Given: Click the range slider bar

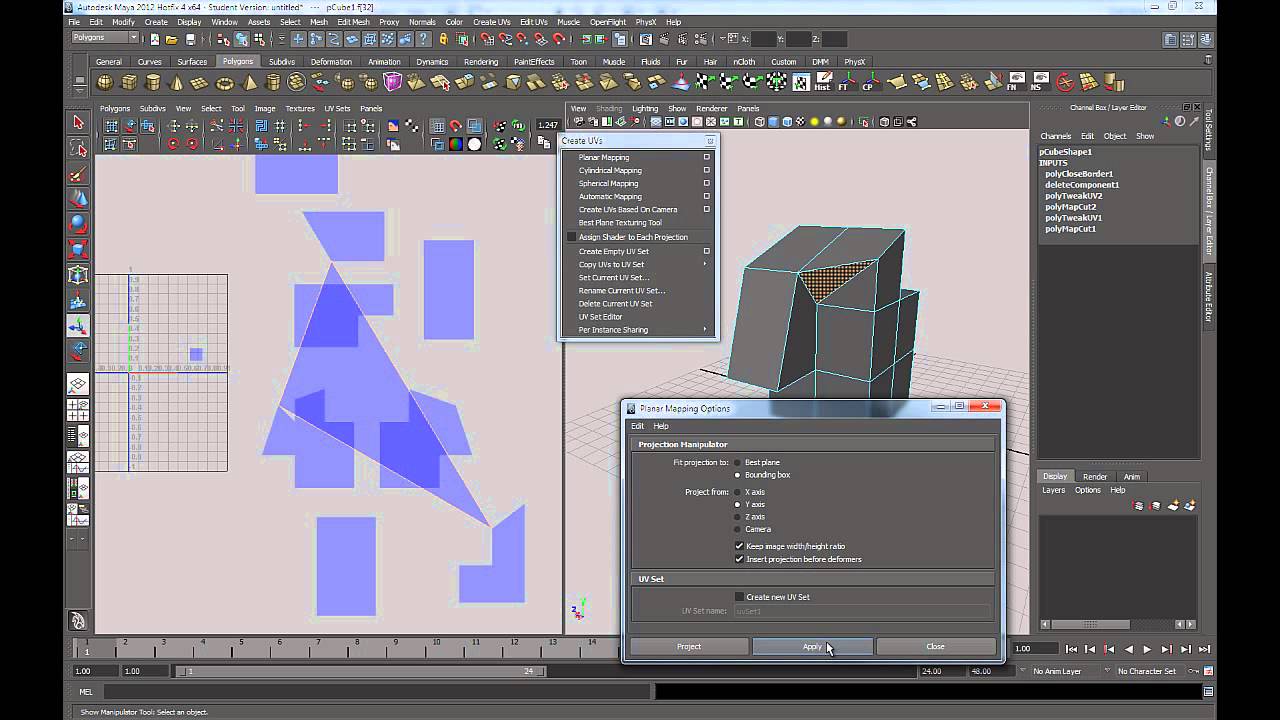Looking at the screenshot, I should click(x=362, y=671).
